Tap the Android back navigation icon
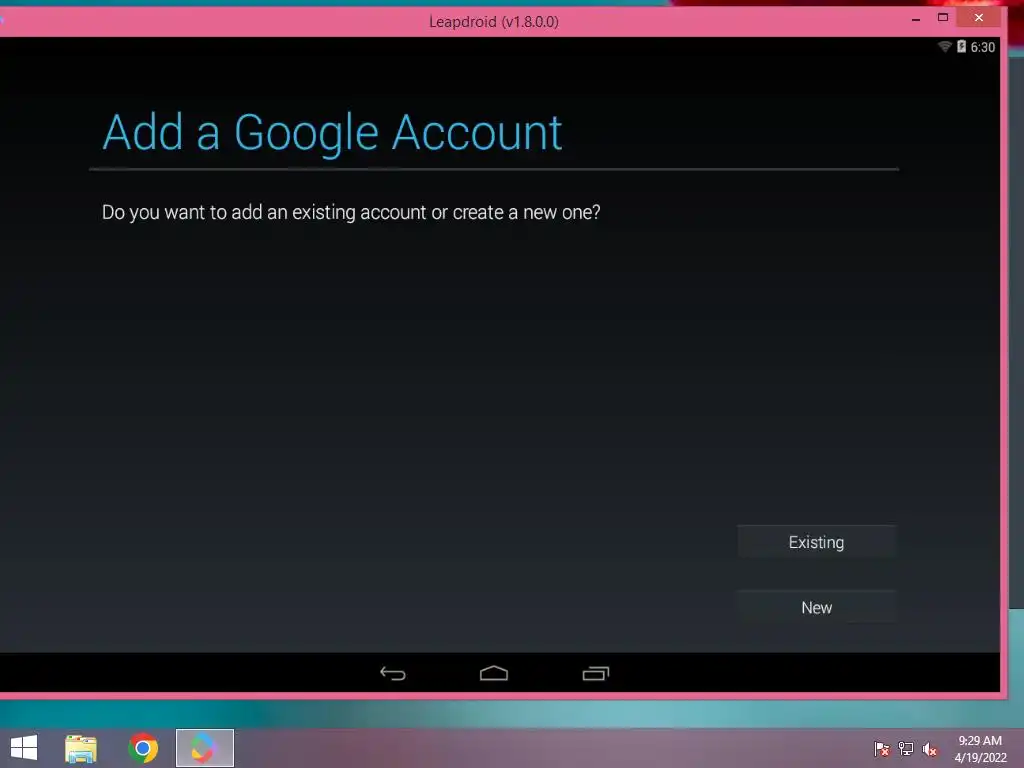Screen dimensions: 1024x768 point(392,673)
